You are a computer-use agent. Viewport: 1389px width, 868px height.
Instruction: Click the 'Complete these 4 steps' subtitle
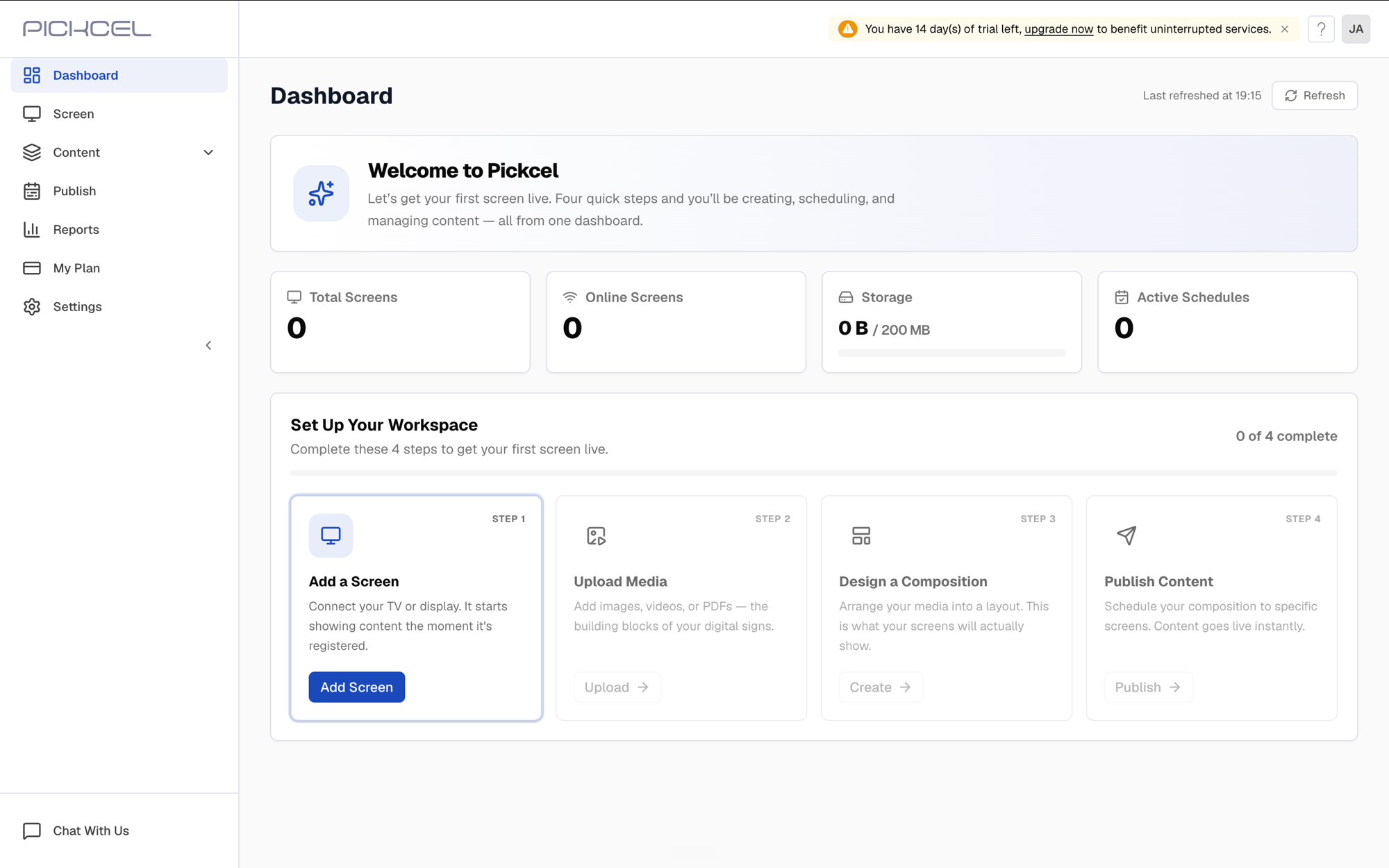(x=449, y=449)
